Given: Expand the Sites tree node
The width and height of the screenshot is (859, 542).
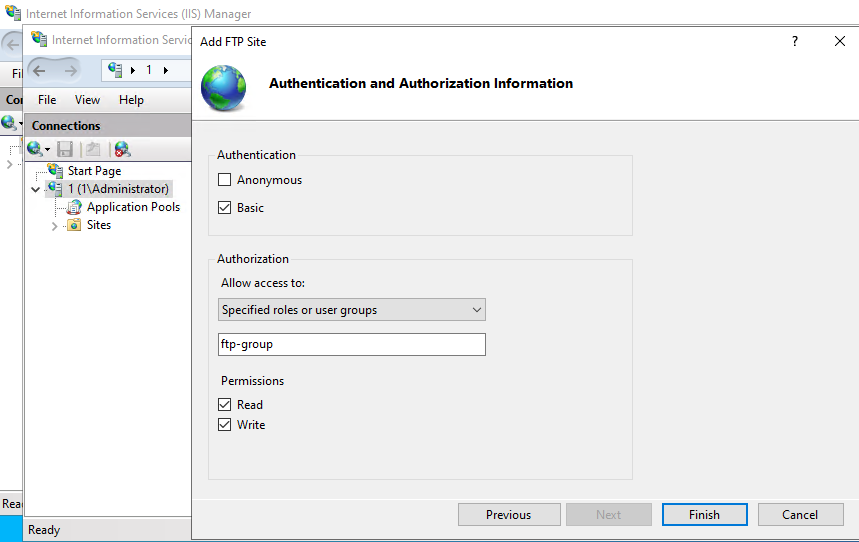Looking at the screenshot, I should point(54,226).
